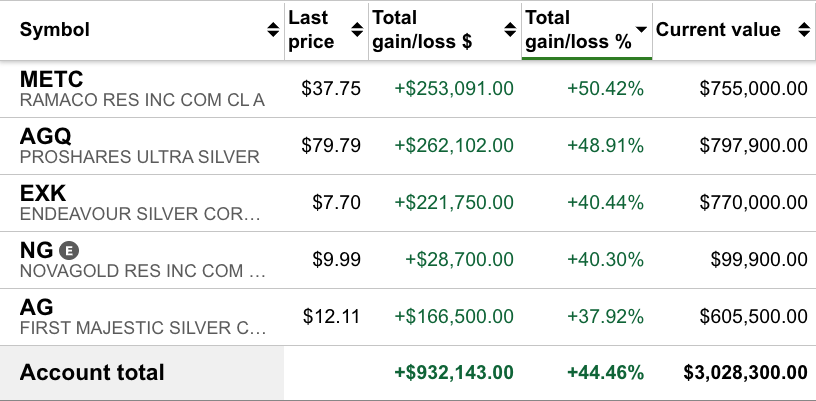The image size is (816, 401).
Task: Open the AGQ symbol link
Action: tap(45, 136)
